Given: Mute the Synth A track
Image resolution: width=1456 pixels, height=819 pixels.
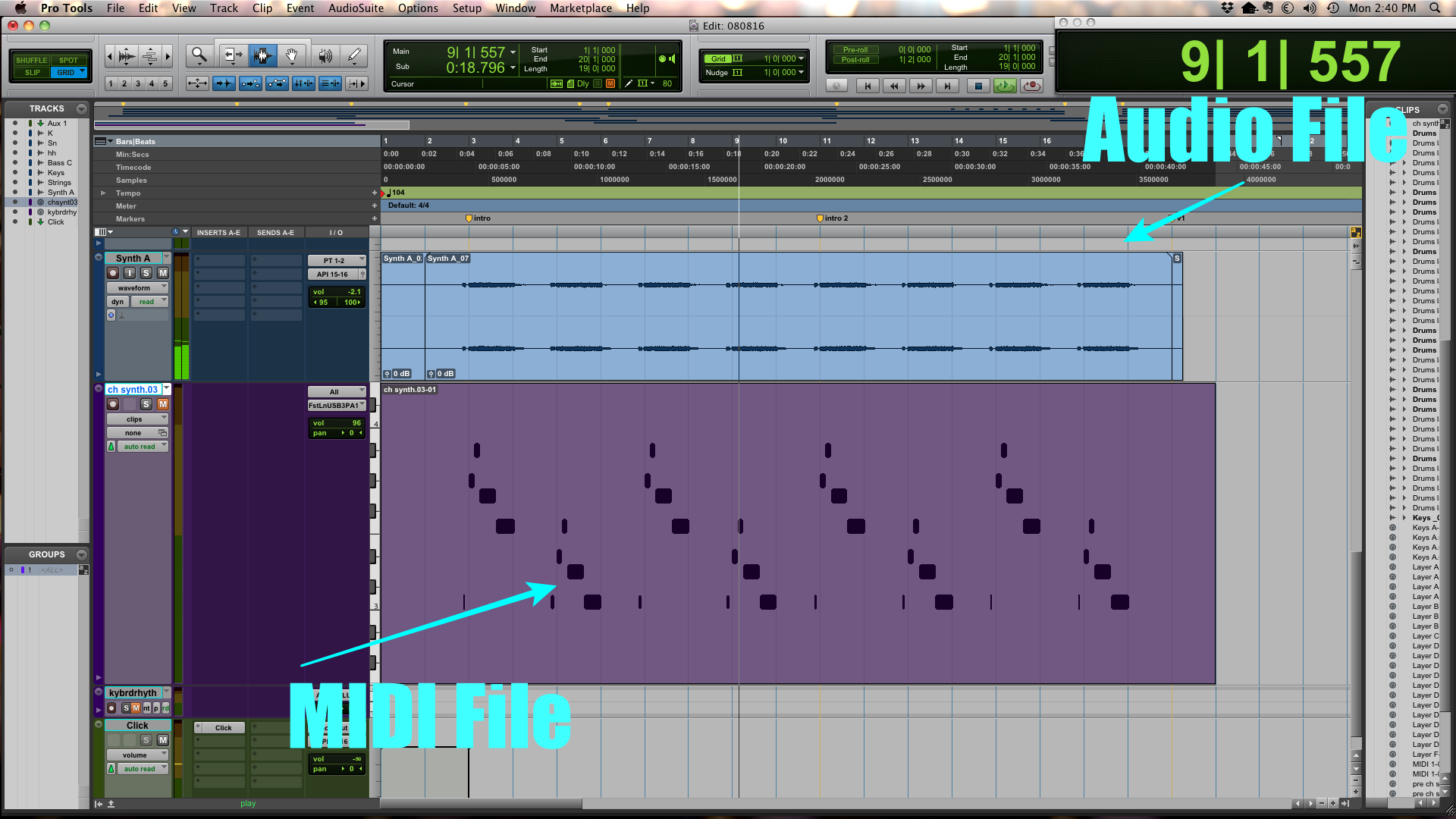Looking at the screenshot, I should coord(162,273).
